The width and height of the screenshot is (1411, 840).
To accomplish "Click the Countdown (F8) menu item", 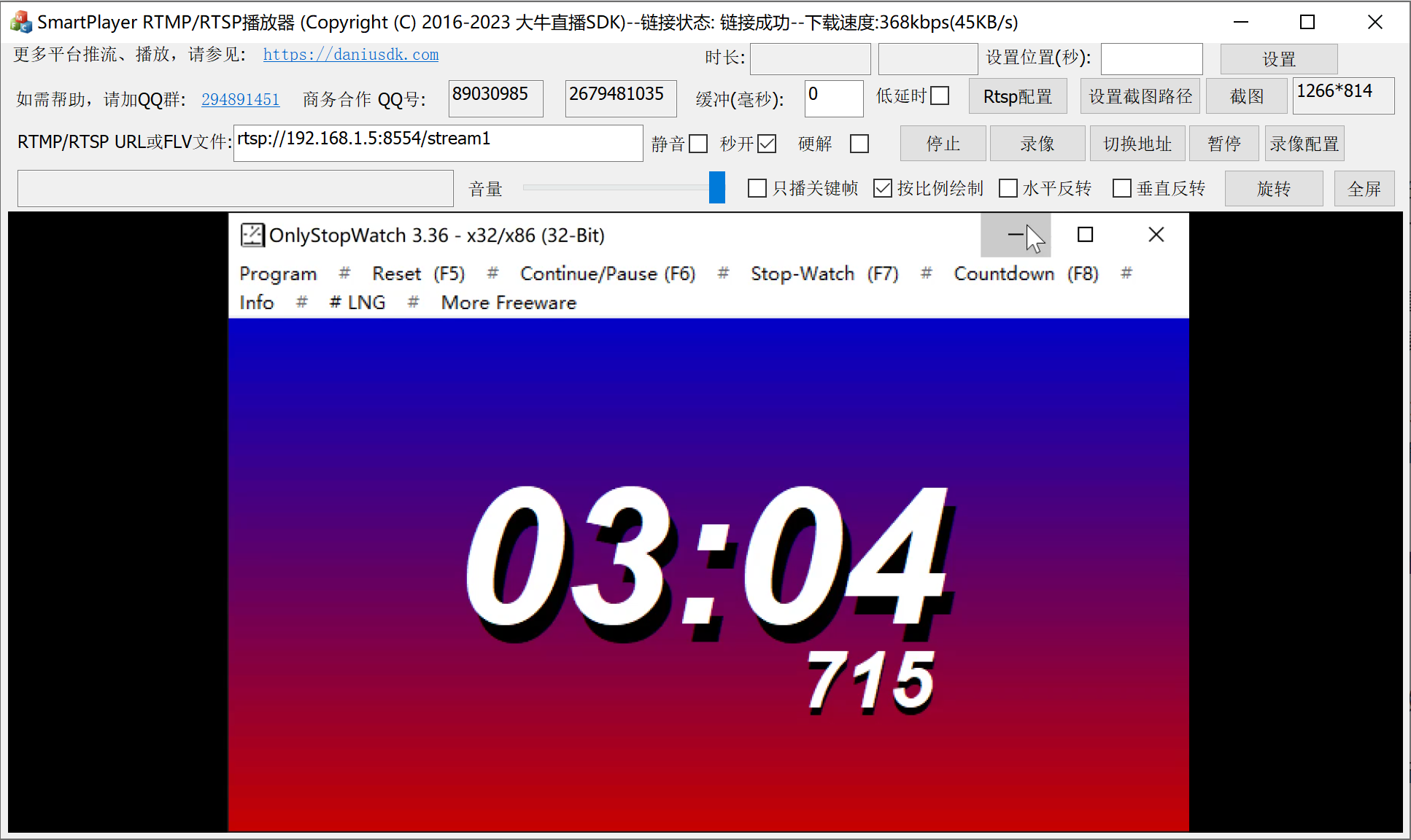I will pyautogui.click(x=1025, y=273).
